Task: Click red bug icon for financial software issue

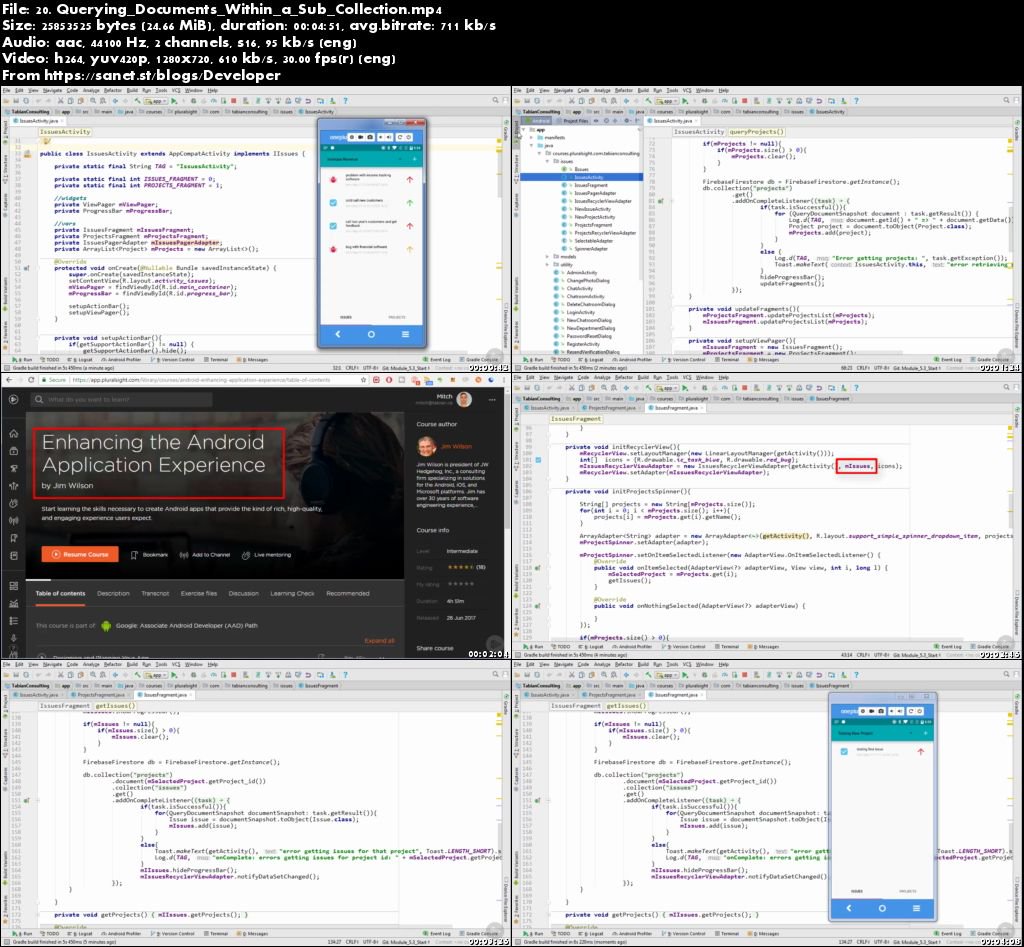Action: (333, 249)
